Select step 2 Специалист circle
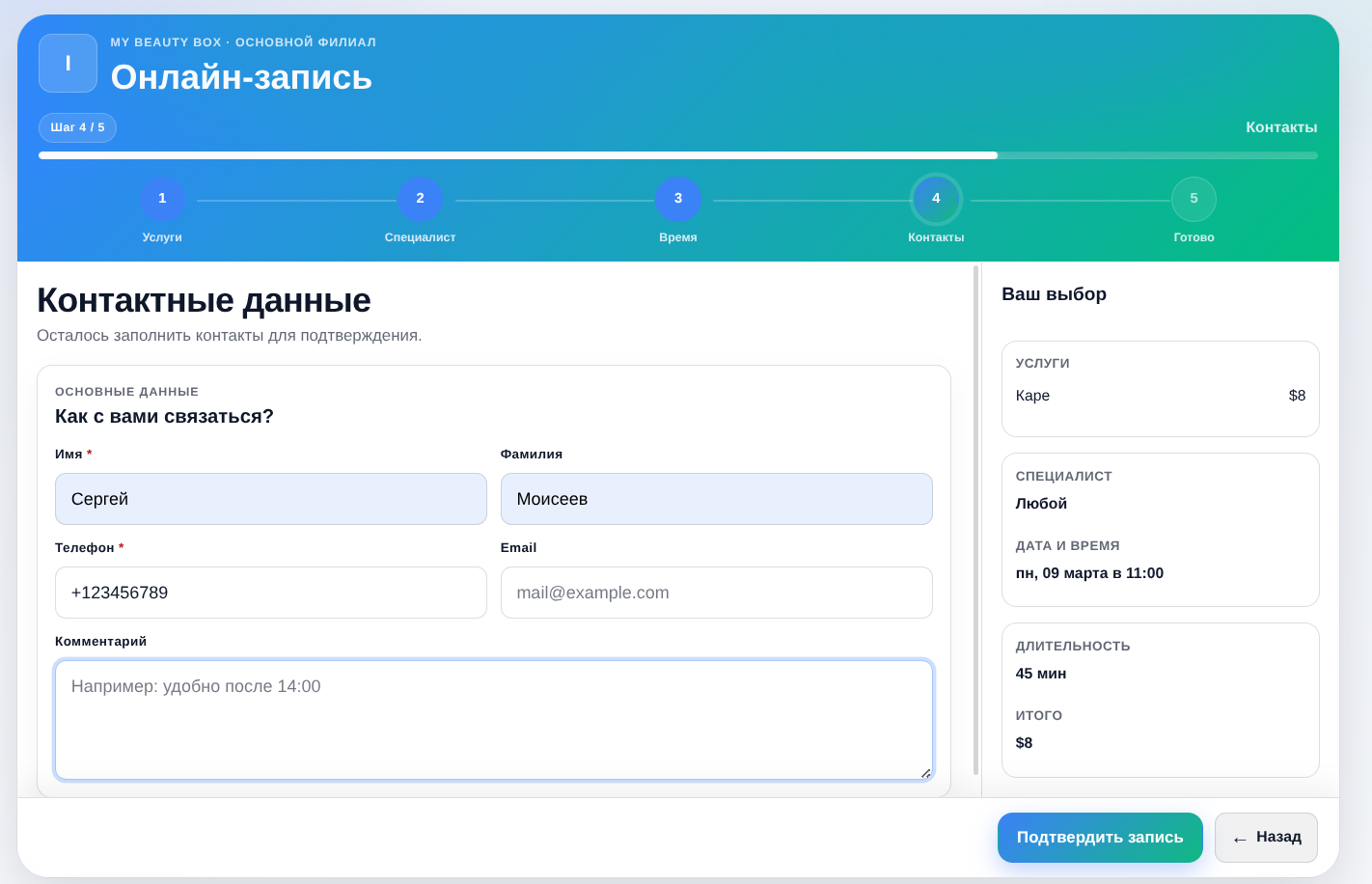This screenshot has height=884, width=1372. pos(420,199)
